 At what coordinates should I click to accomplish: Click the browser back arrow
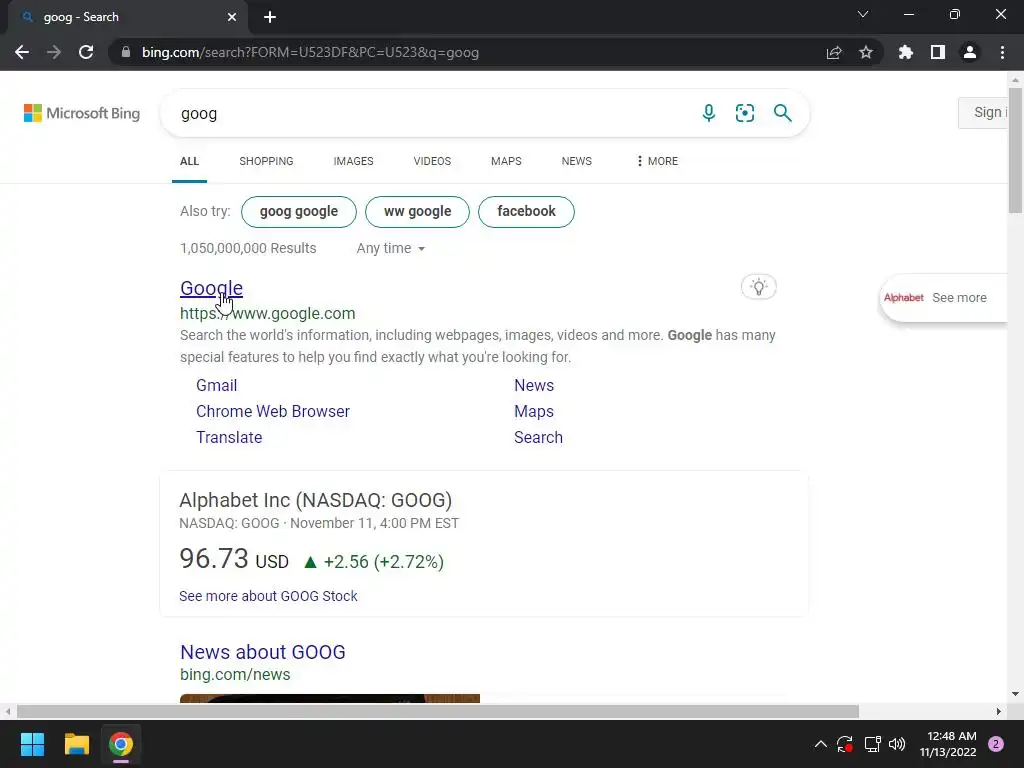pos(22,52)
